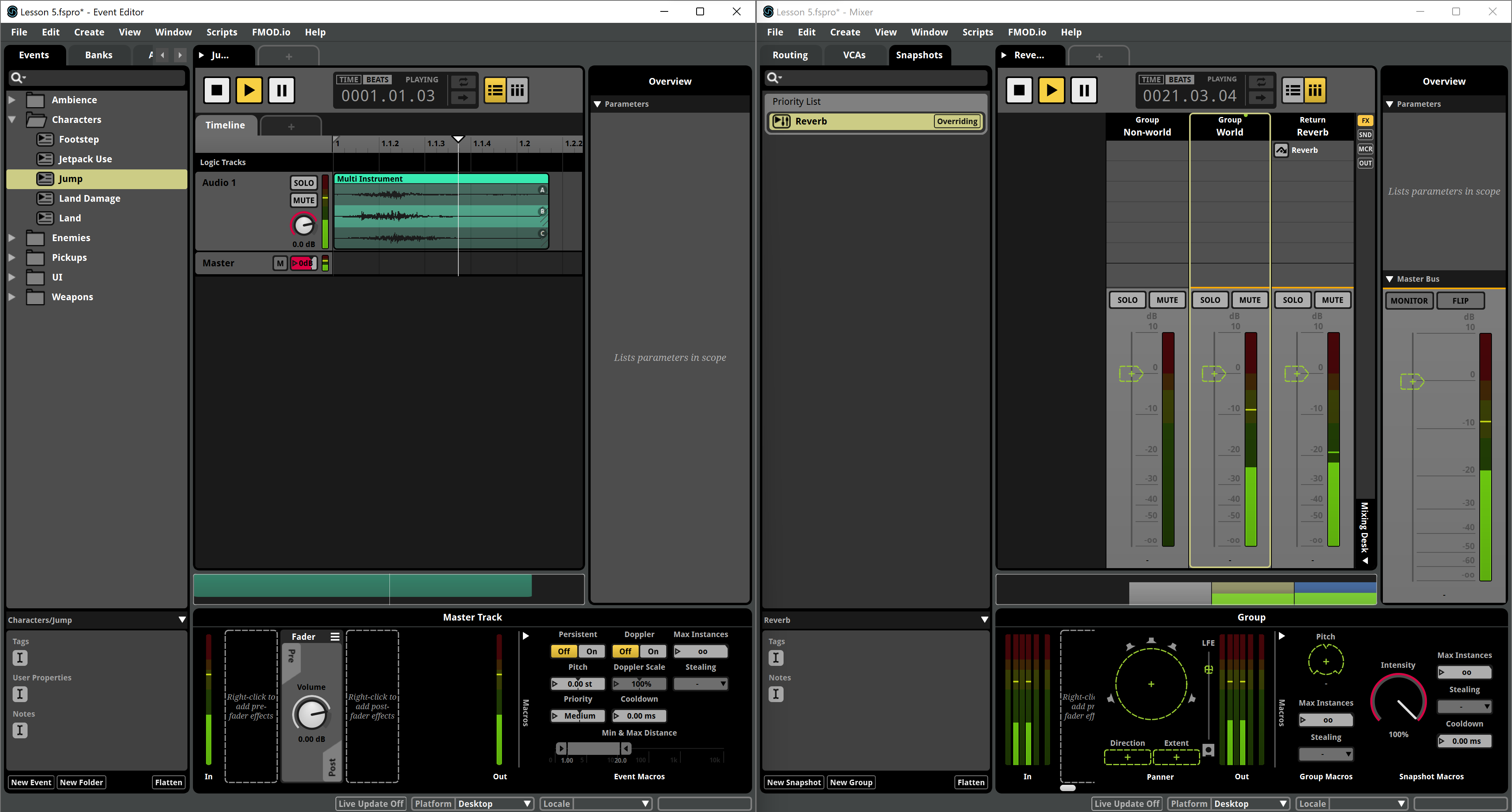Switch to mixer view icon in Event Editor
The height and width of the screenshot is (812, 1512).
tap(517, 90)
